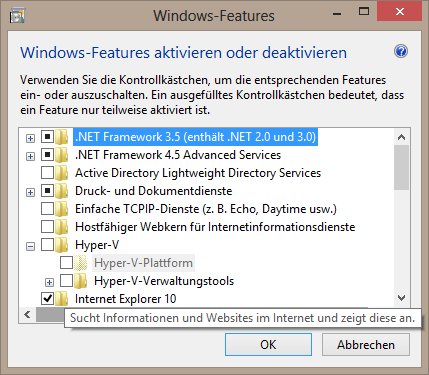Uncheck the Internet Explorer 10 checkbox
429x375 pixels.
click(x=47, y=298)
